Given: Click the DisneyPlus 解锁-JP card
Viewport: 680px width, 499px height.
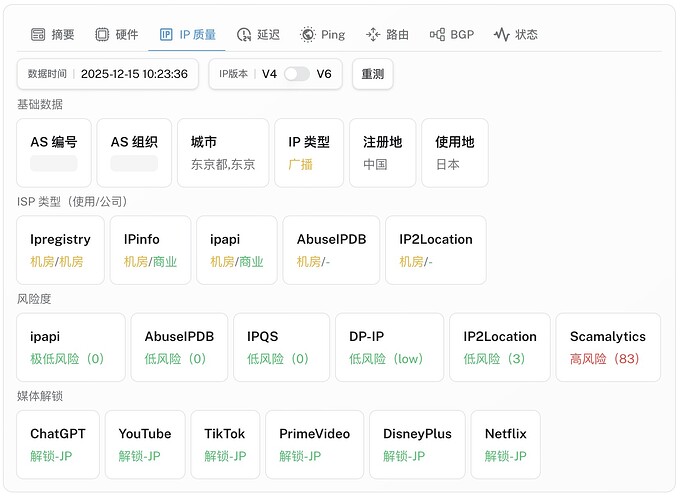Looking at the screenshot, I should pos(417,445).
